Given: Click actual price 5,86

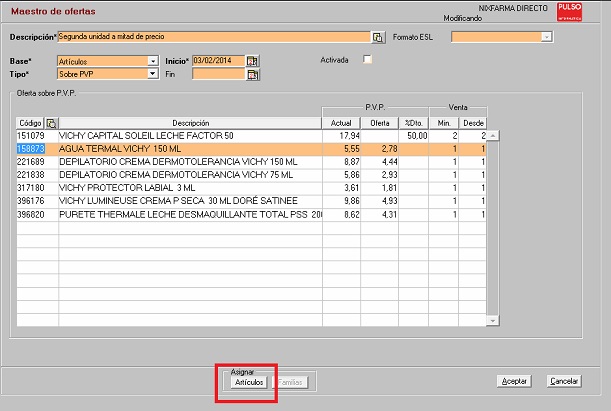Looking at the screenshot, I should tap(352, 175).
